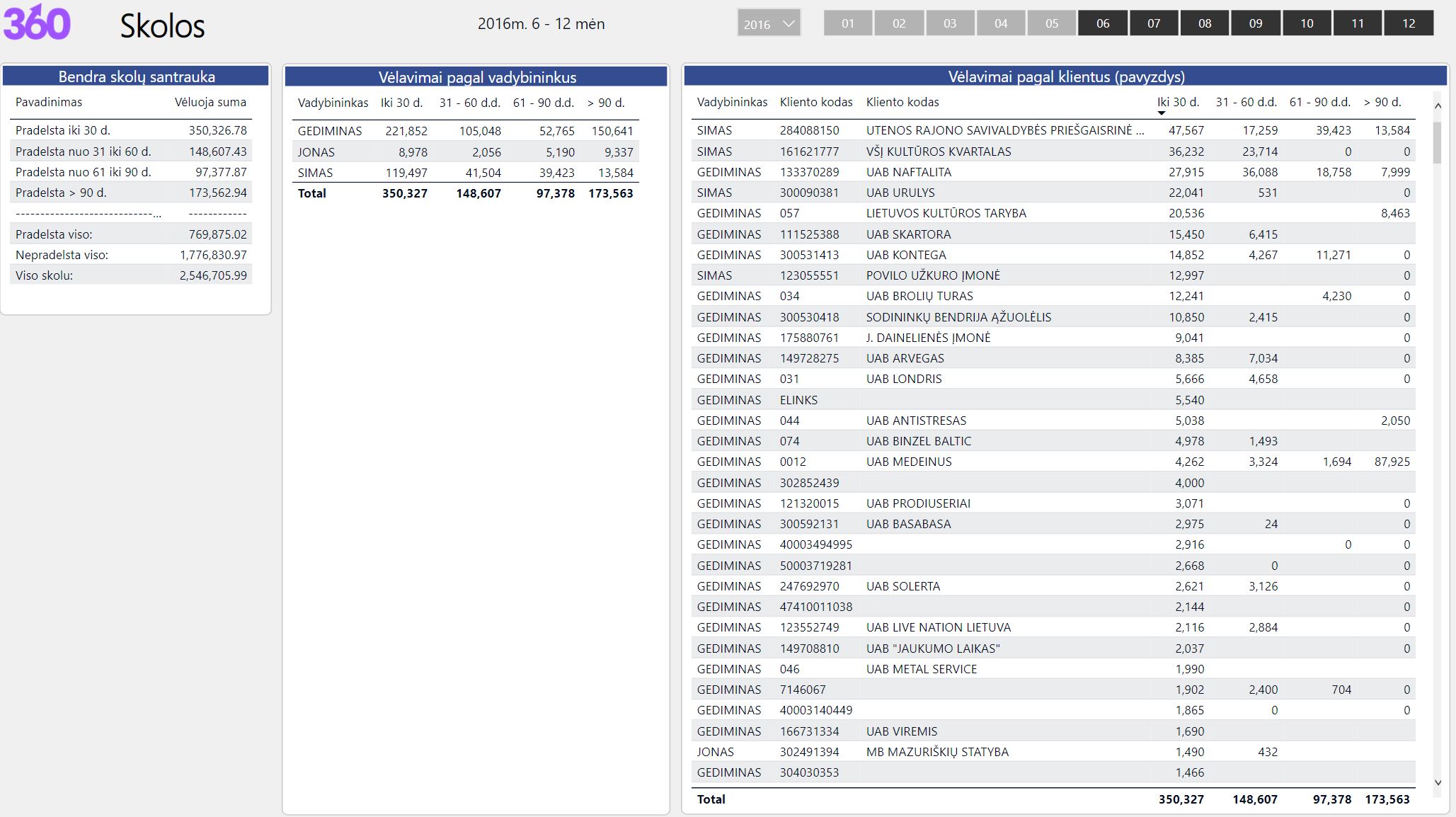Click scroll down arrow of clients table

tap(1438, 782)
